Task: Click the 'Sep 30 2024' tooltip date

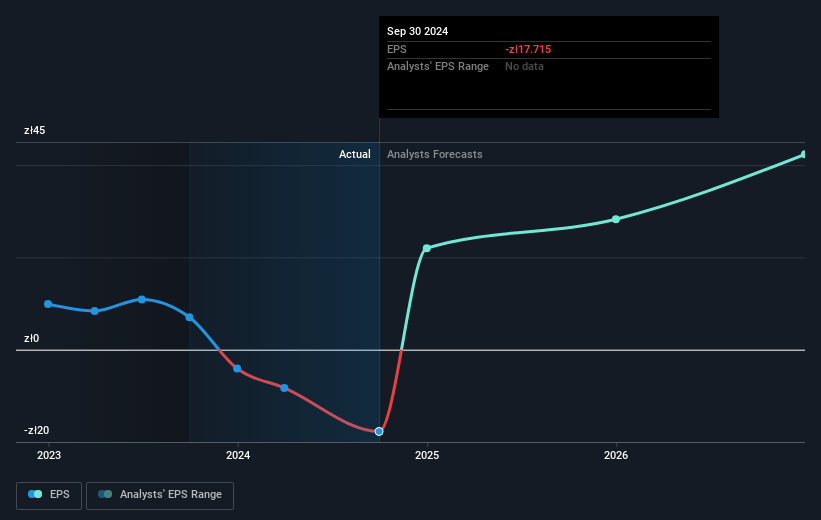Action: click(417, 31)
